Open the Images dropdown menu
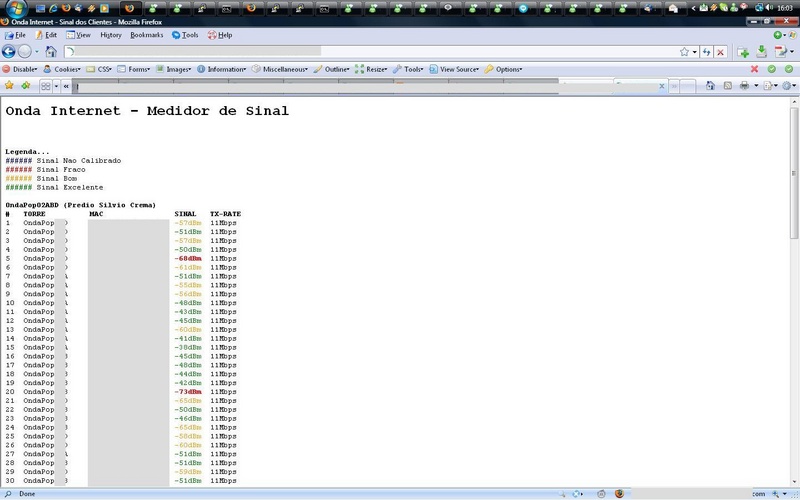This screenshot has width=800, height=500. point(173,69)
